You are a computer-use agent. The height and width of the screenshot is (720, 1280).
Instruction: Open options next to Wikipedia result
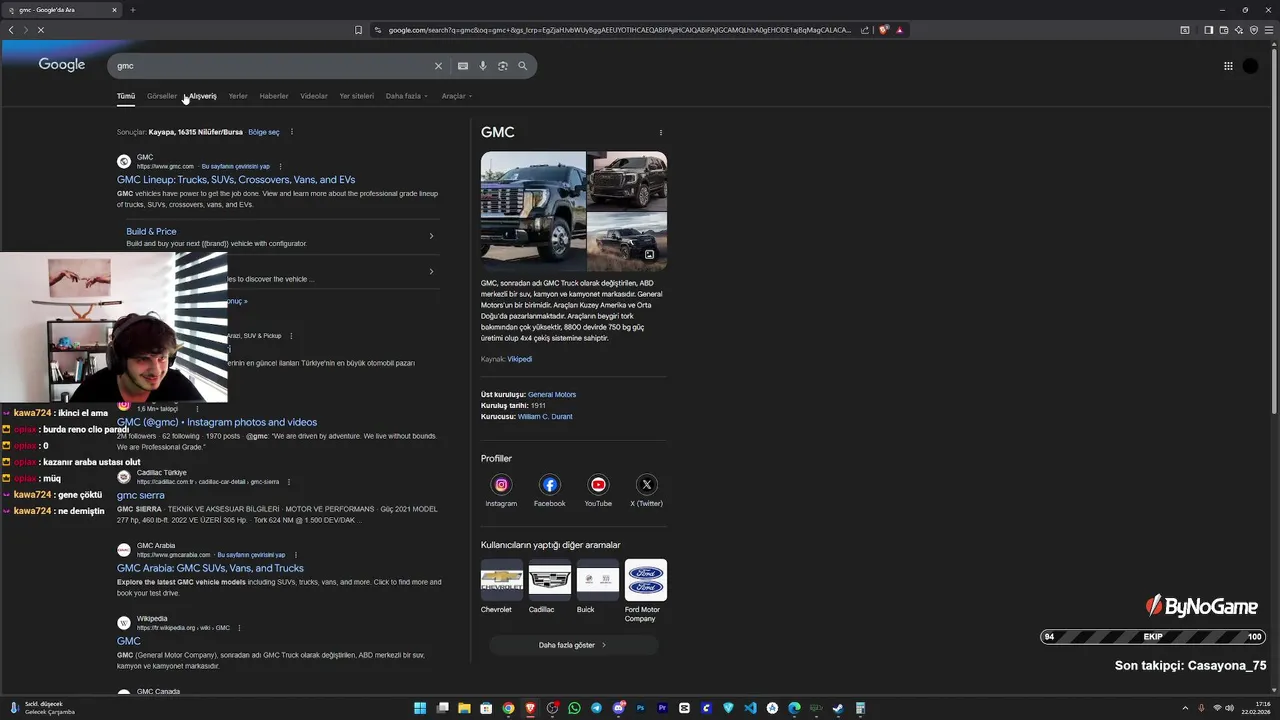(239, 628)
